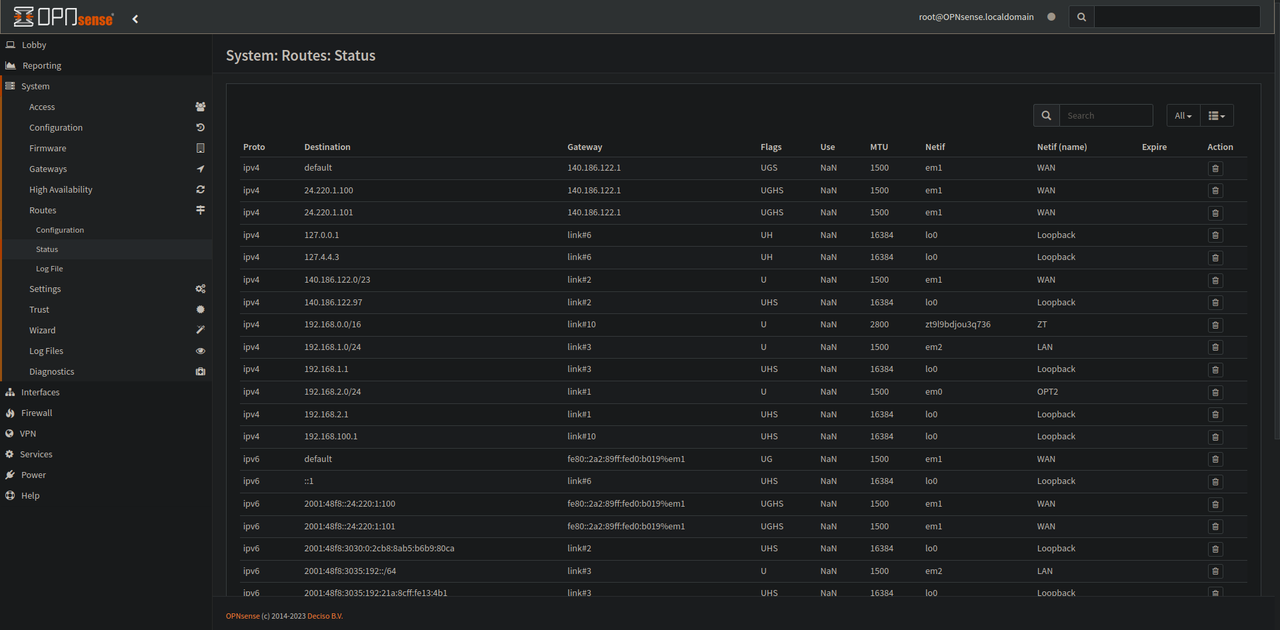Click the Deciso B.V. footer link

tap(325, 616)
